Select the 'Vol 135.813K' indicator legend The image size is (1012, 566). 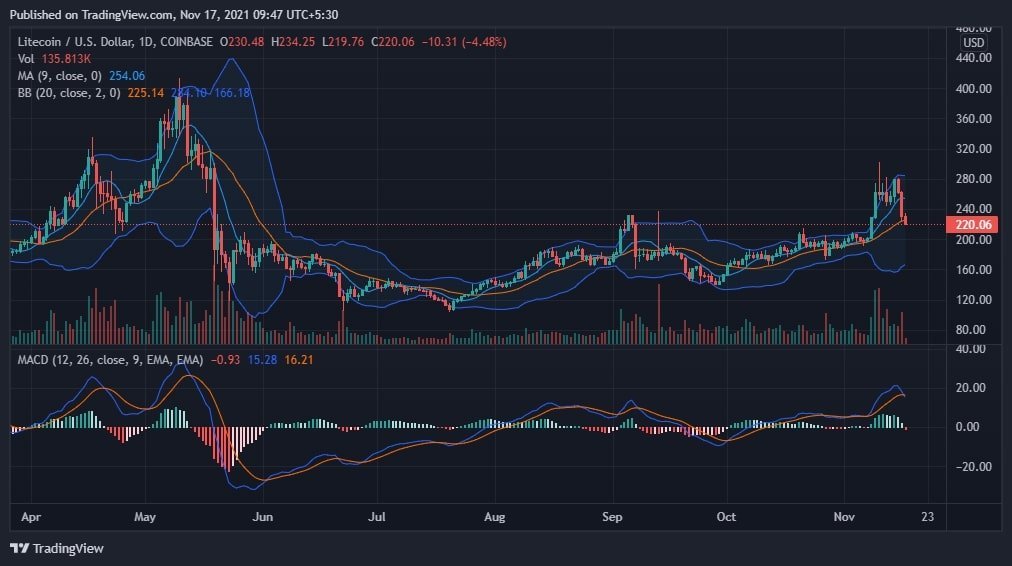click(54, 59)
